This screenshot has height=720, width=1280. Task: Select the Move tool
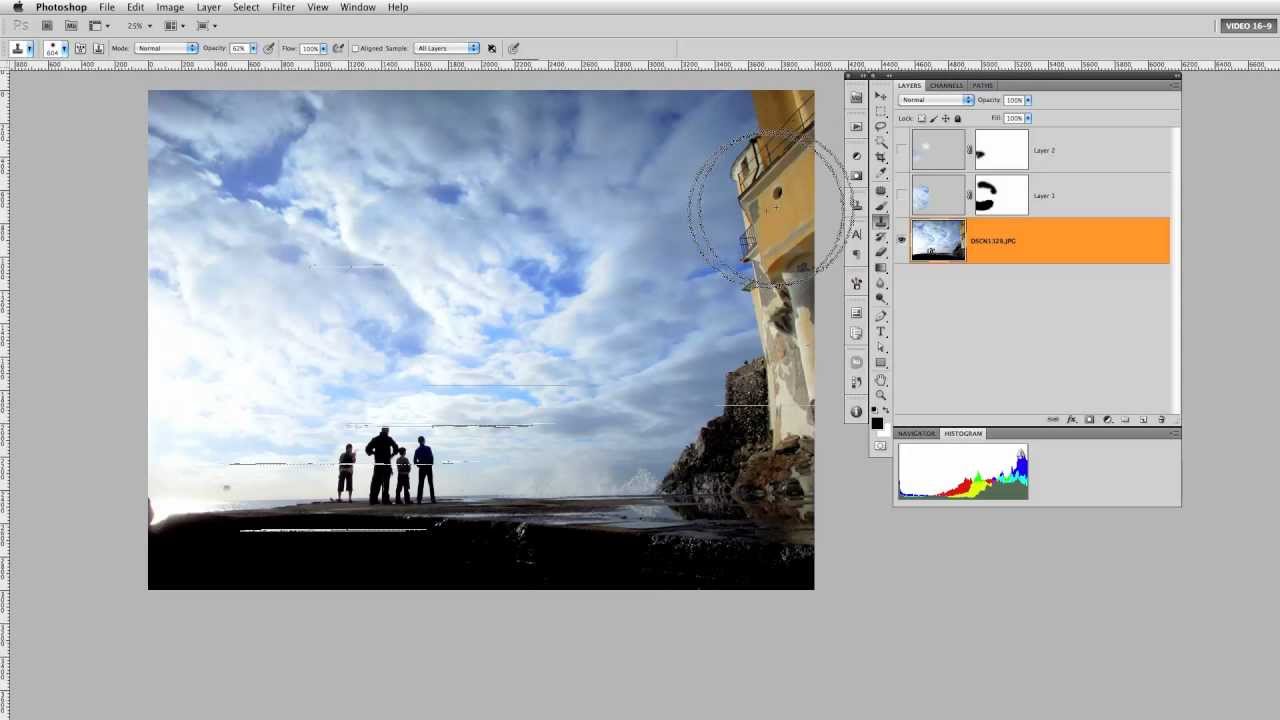tap(880, 96)
